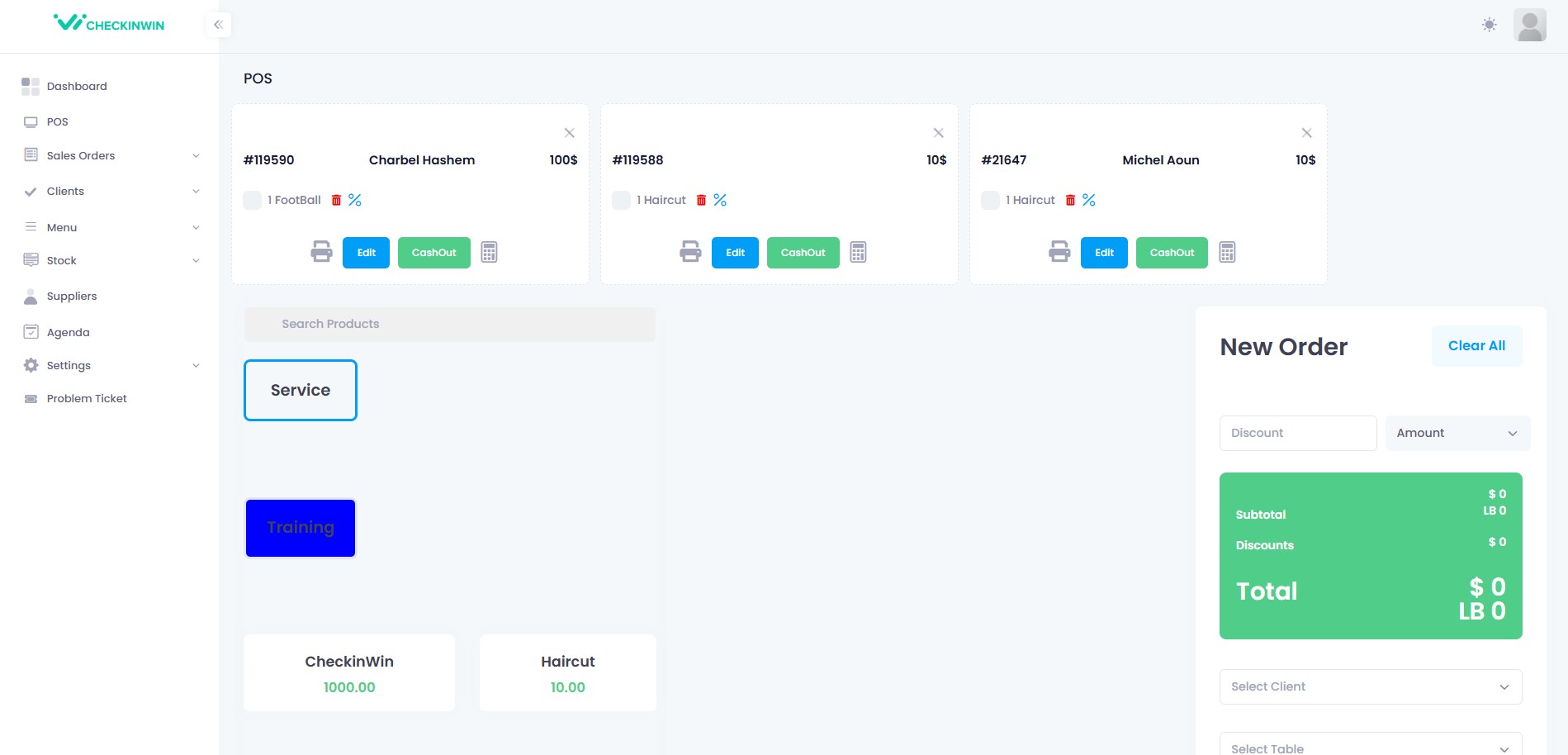Expand Sales Orders chevron
This screenshot has height=755, width=1568.
pos(196,155)
